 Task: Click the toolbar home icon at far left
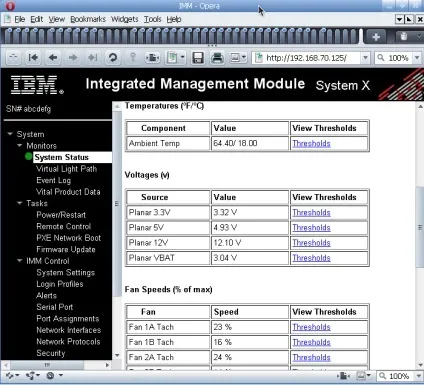pyautogui.click(x=13, y=58)
